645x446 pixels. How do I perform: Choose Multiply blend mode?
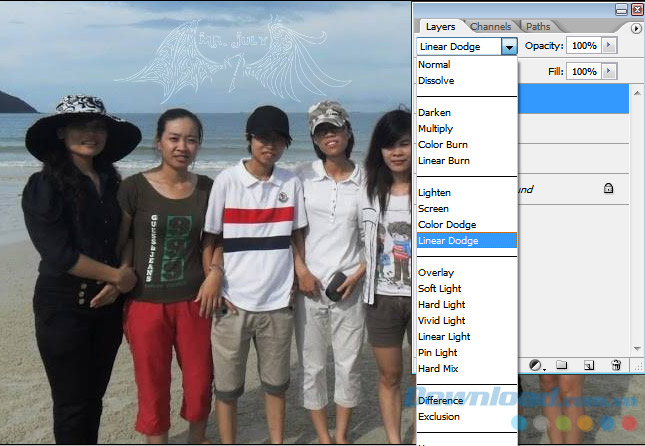[436, 129]
